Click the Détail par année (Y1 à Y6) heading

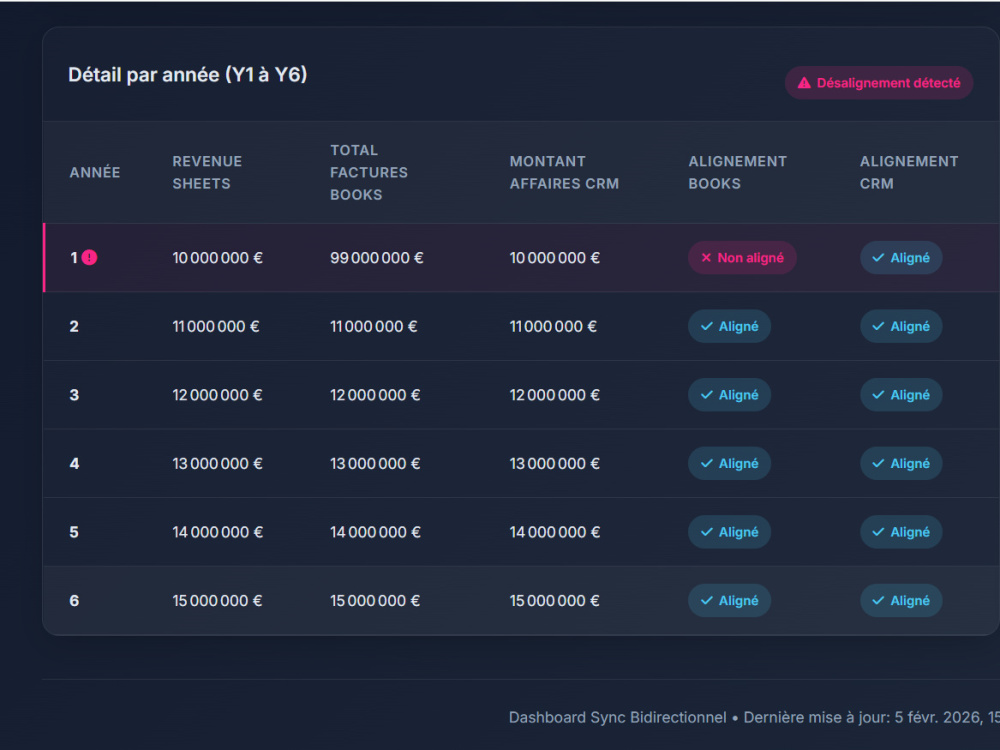[188, 75]
